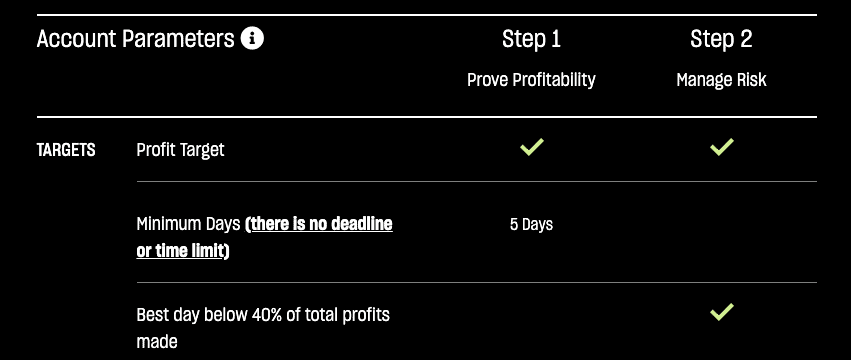Click the word 'made' in the best day rule

click(x=157, y=342)
